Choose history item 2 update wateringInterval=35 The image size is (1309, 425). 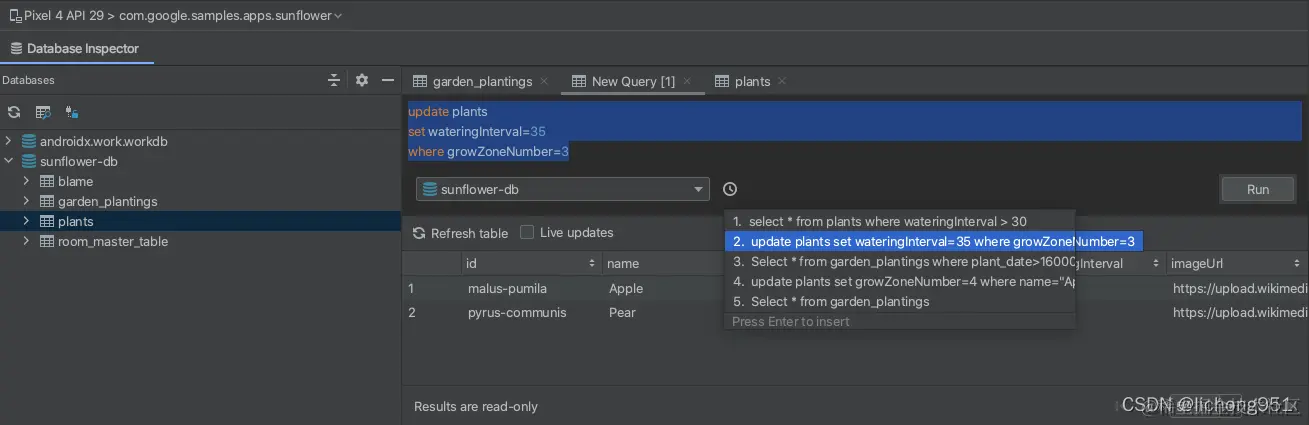click(933, 241)
